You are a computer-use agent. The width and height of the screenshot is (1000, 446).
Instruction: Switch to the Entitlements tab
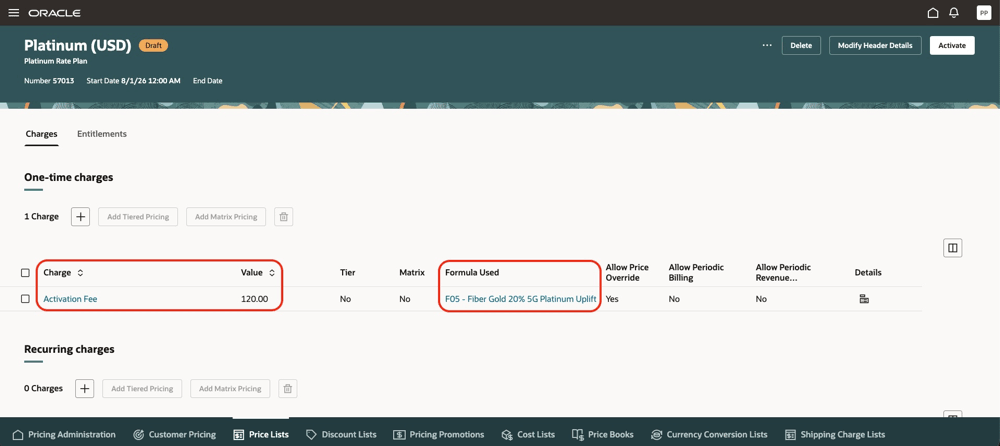102,134
